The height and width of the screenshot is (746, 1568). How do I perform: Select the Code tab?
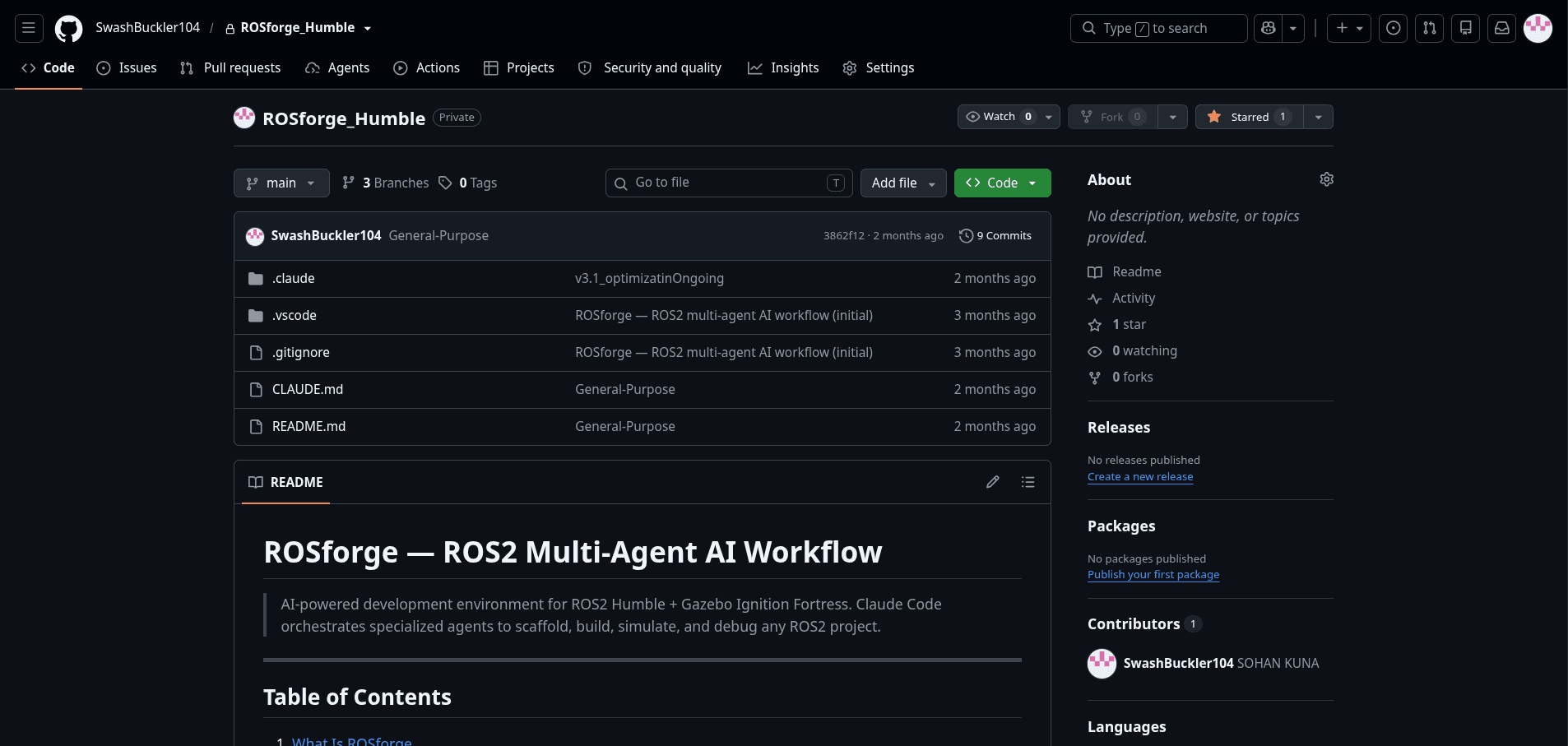(x=49, y=68)
